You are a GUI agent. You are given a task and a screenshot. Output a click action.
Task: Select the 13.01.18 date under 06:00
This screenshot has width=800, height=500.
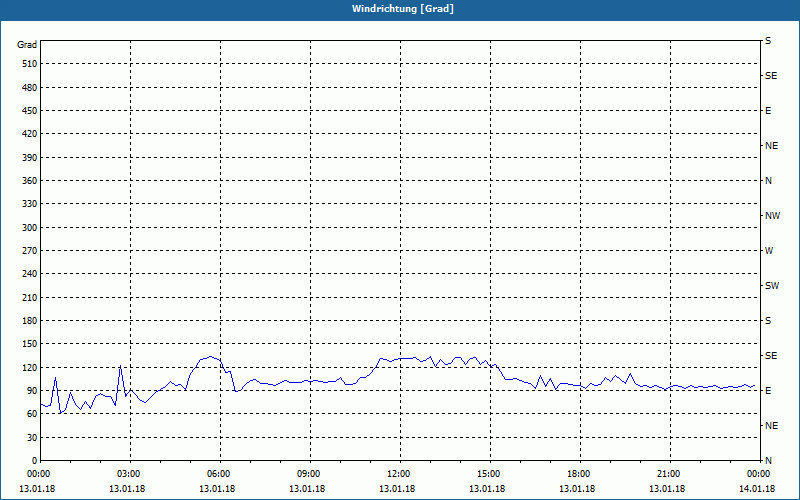[x=217, y=489]
